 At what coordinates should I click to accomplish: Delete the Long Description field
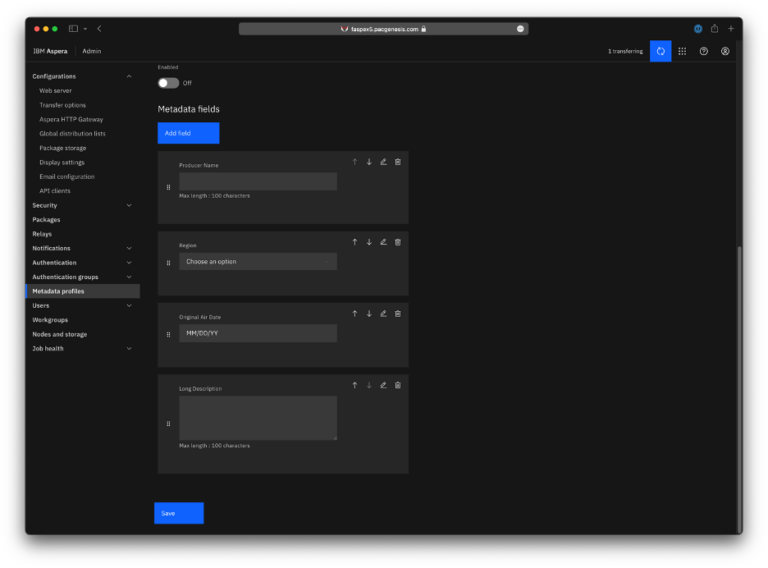398,385
